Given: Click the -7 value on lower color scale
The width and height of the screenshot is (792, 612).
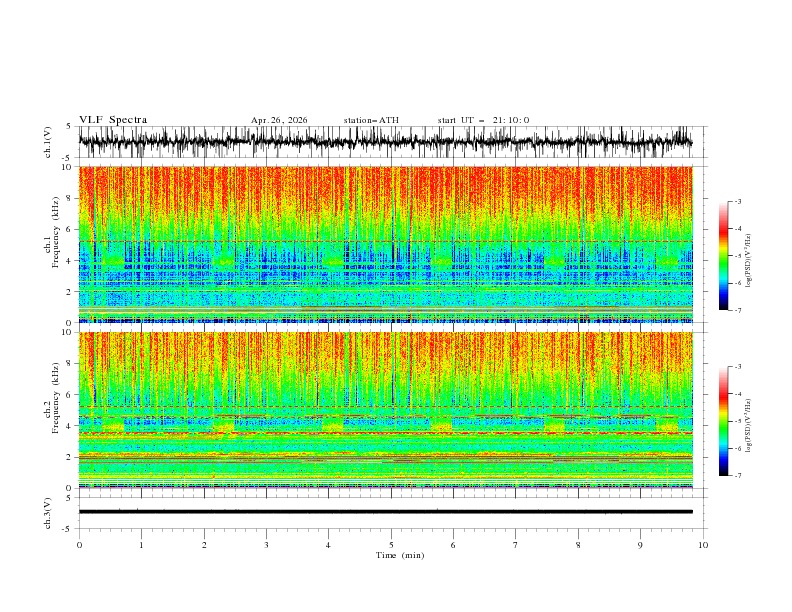Looking at the screenshot, I should [x=737, y=476].
